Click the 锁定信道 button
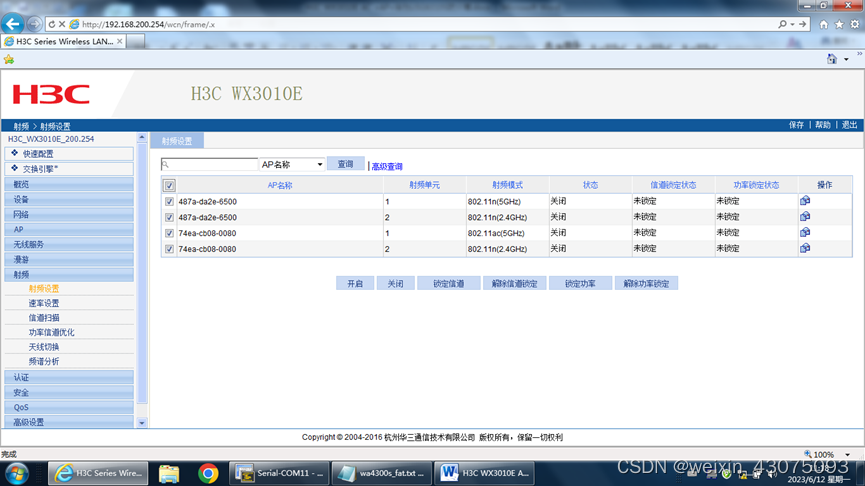This screenshot has height=486, width=865. [448, 284]
